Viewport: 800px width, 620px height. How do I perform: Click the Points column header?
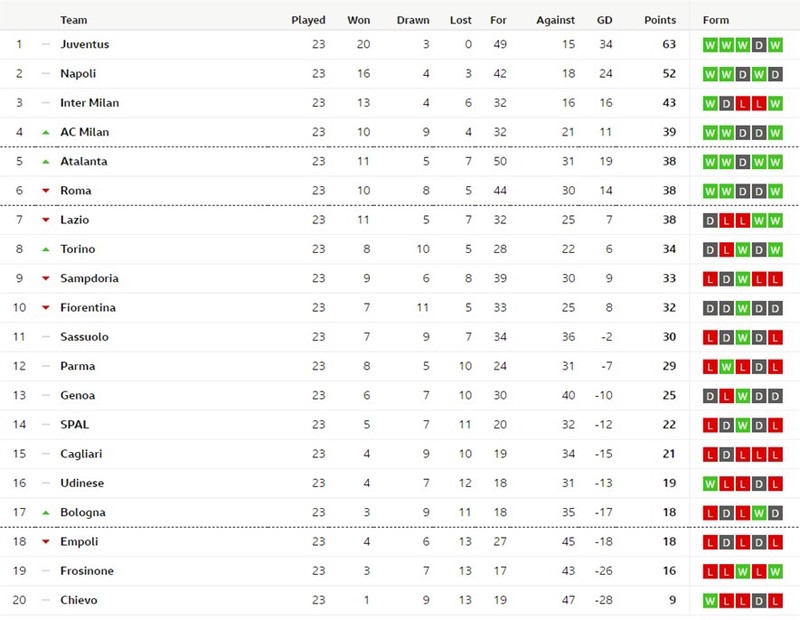pyautogui.click(x=660, y=20)
